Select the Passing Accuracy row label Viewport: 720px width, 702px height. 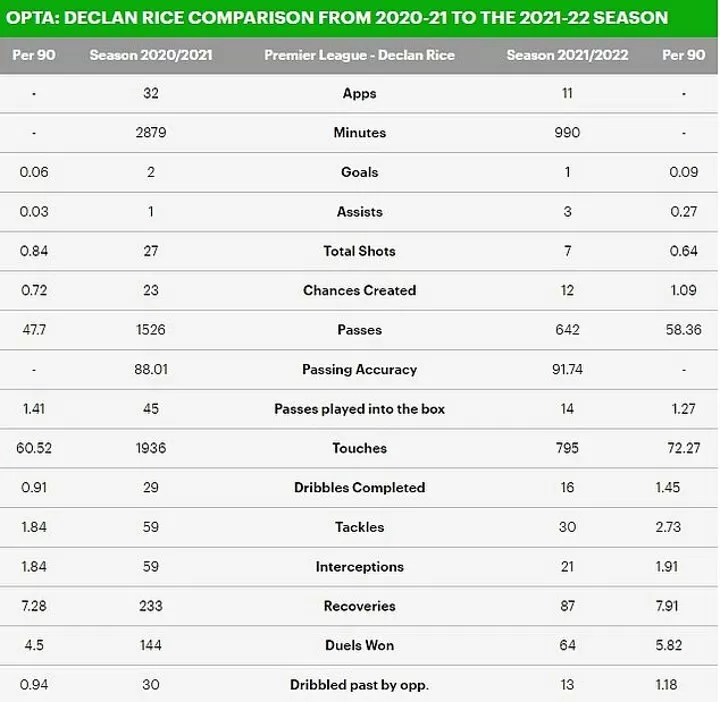(x=360, y=370)
